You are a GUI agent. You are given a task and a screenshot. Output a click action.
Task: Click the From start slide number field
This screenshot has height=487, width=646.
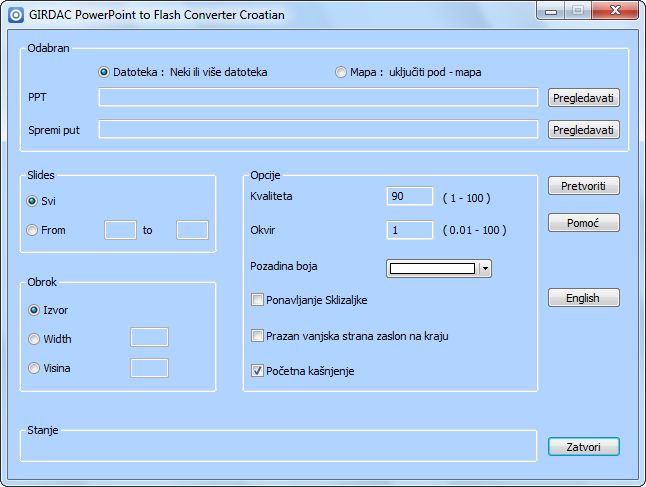[x=120, y=230]
